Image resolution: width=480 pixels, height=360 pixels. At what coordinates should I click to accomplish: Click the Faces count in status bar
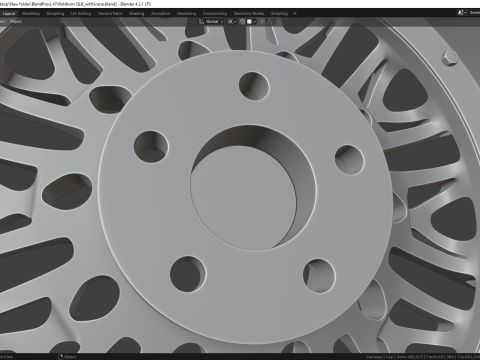point(441,357)
